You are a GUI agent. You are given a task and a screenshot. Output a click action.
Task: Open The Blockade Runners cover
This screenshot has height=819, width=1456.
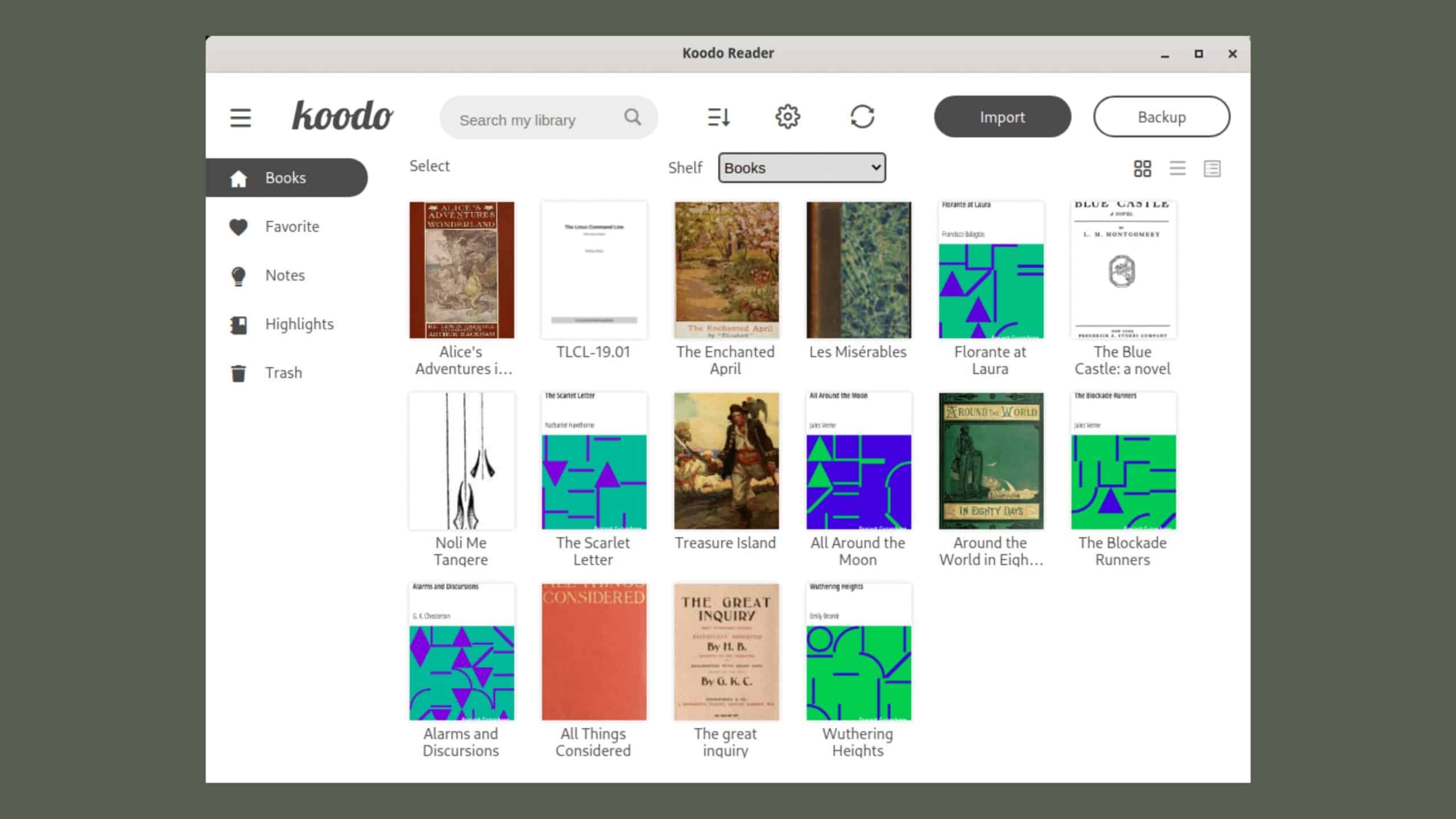[1124, 461]
